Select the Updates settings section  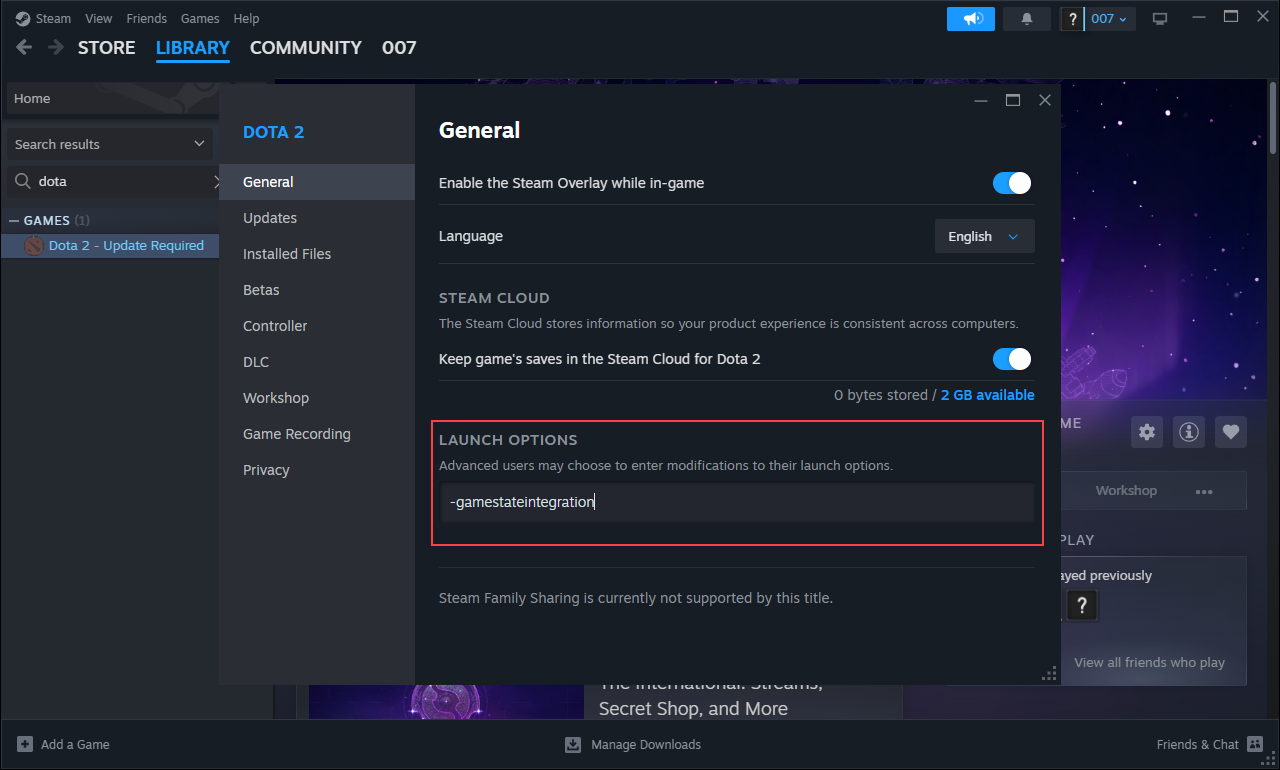tap(317, 218)
